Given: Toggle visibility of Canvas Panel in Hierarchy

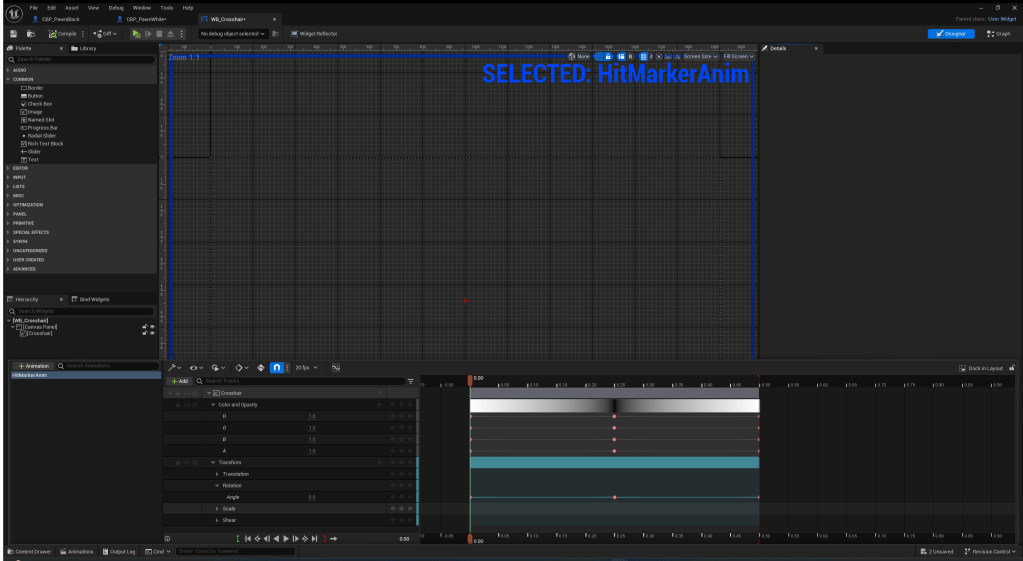Looking at the screenshot, I should pyautogui.click(x=152, y=326).
